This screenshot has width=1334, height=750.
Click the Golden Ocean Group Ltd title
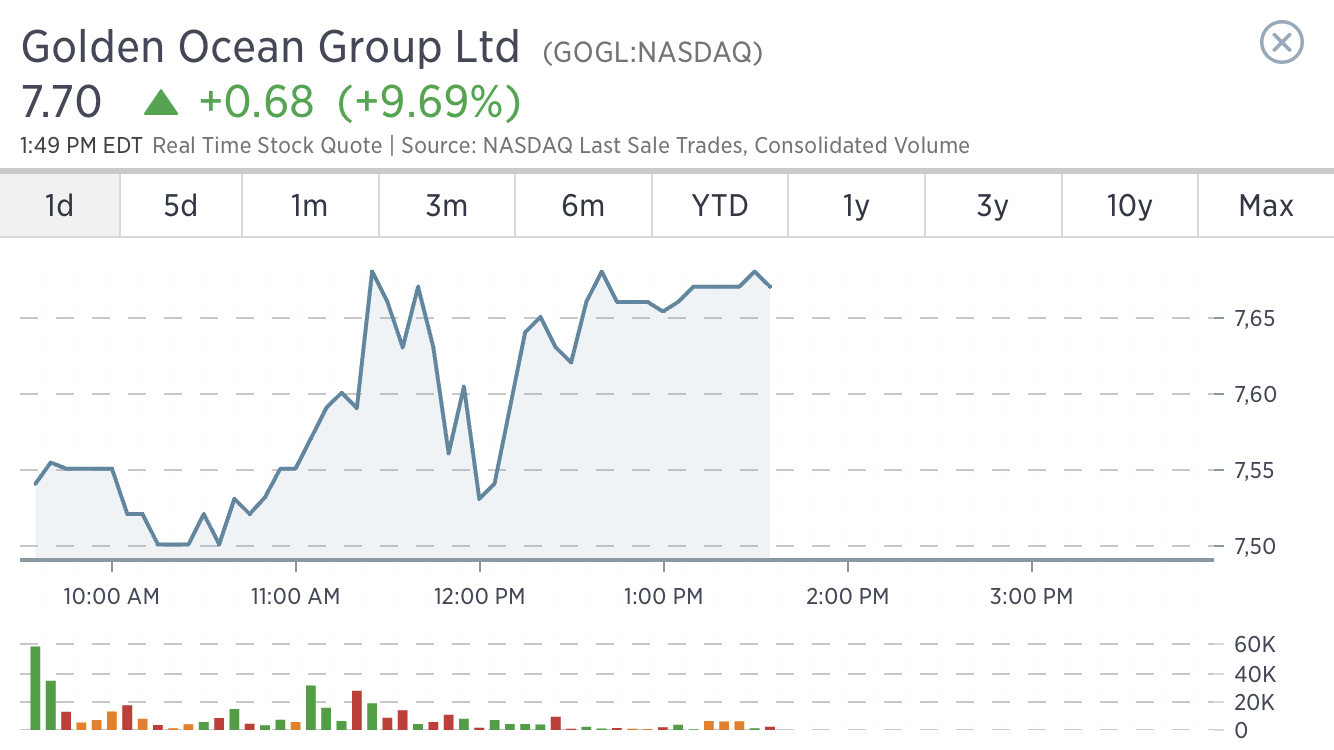[271, 47]
